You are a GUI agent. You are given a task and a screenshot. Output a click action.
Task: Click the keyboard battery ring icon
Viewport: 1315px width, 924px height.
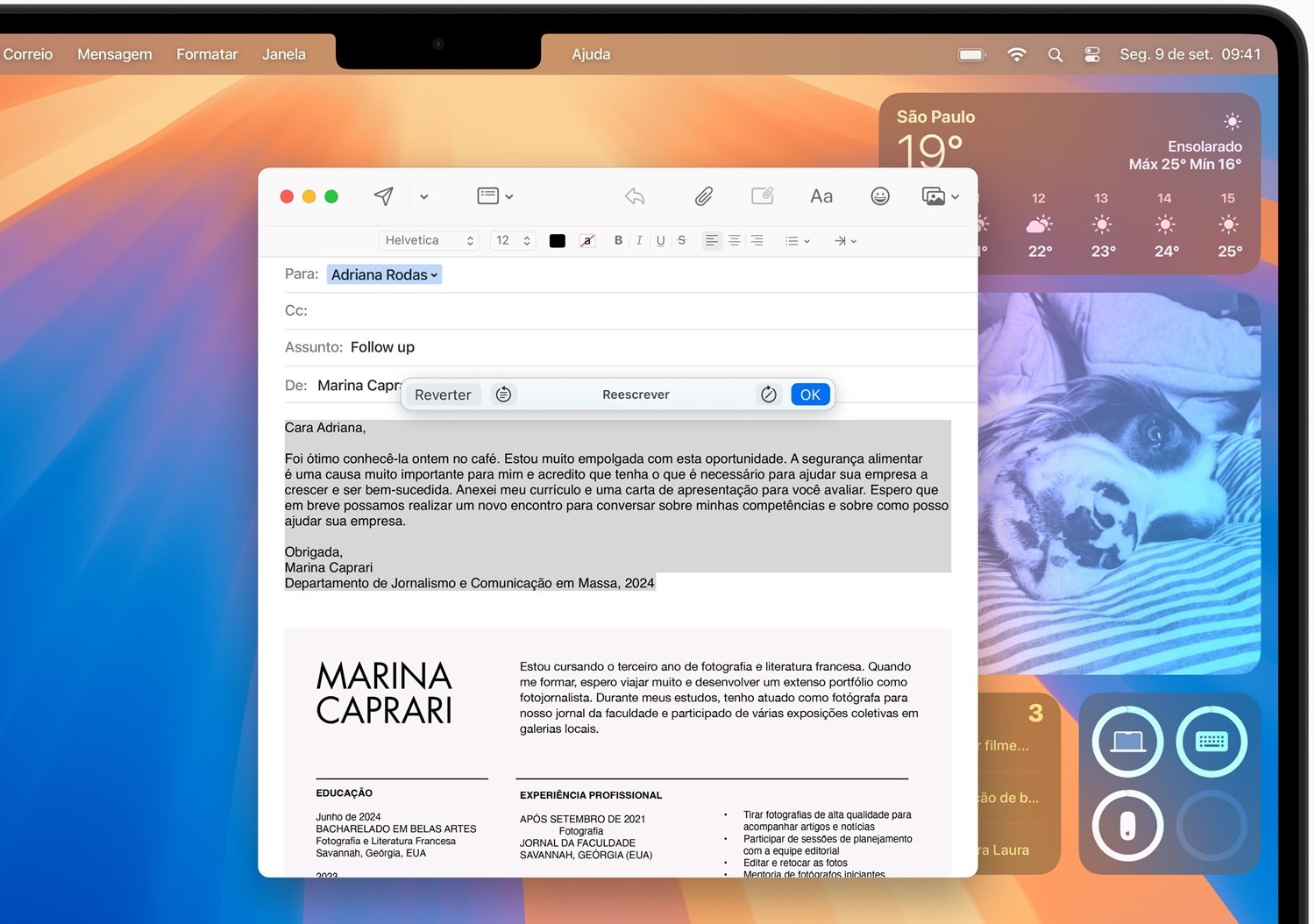(x=1212, y=742)
